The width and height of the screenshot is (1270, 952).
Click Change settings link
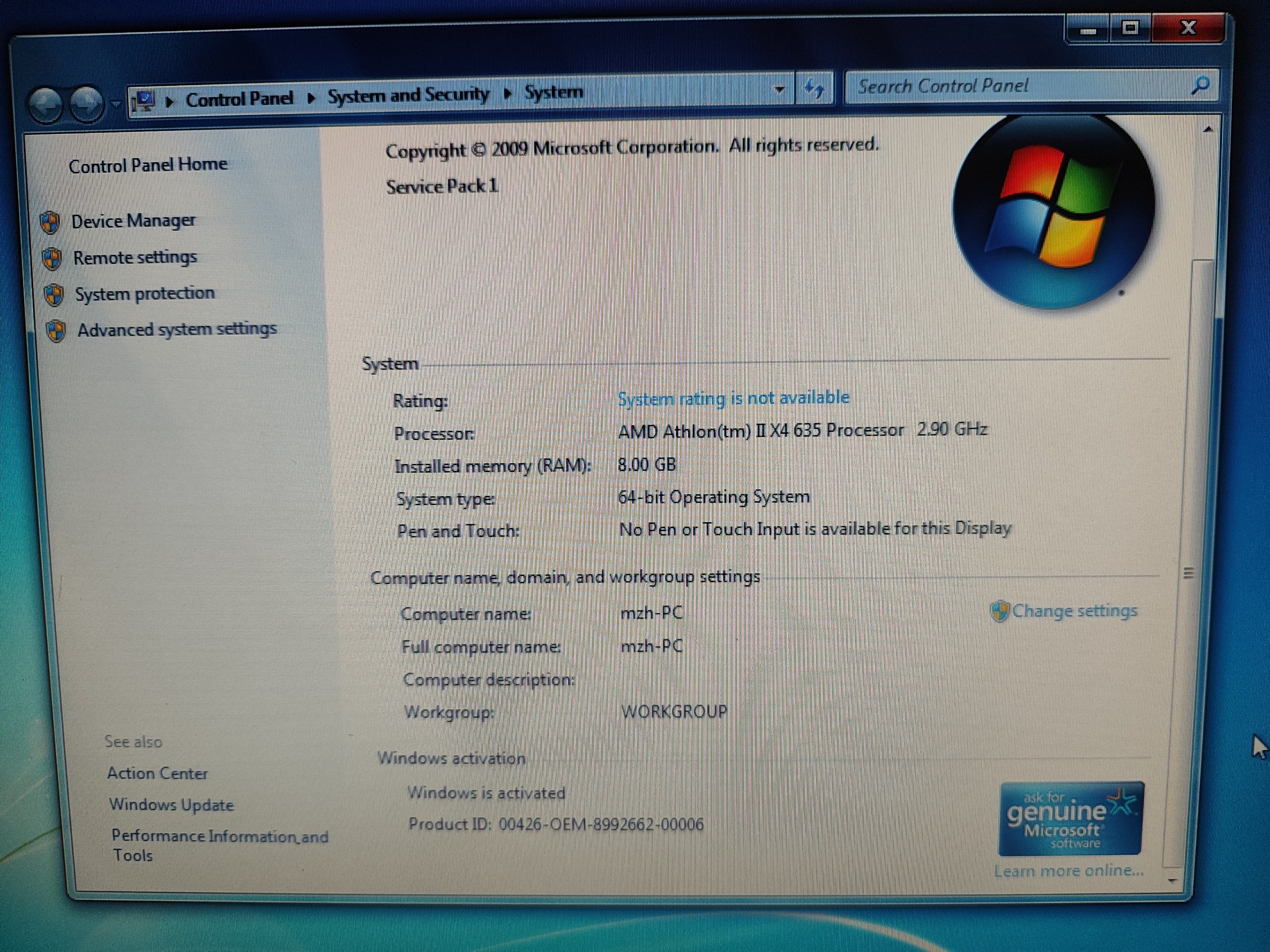click(x=1074, y=610)
